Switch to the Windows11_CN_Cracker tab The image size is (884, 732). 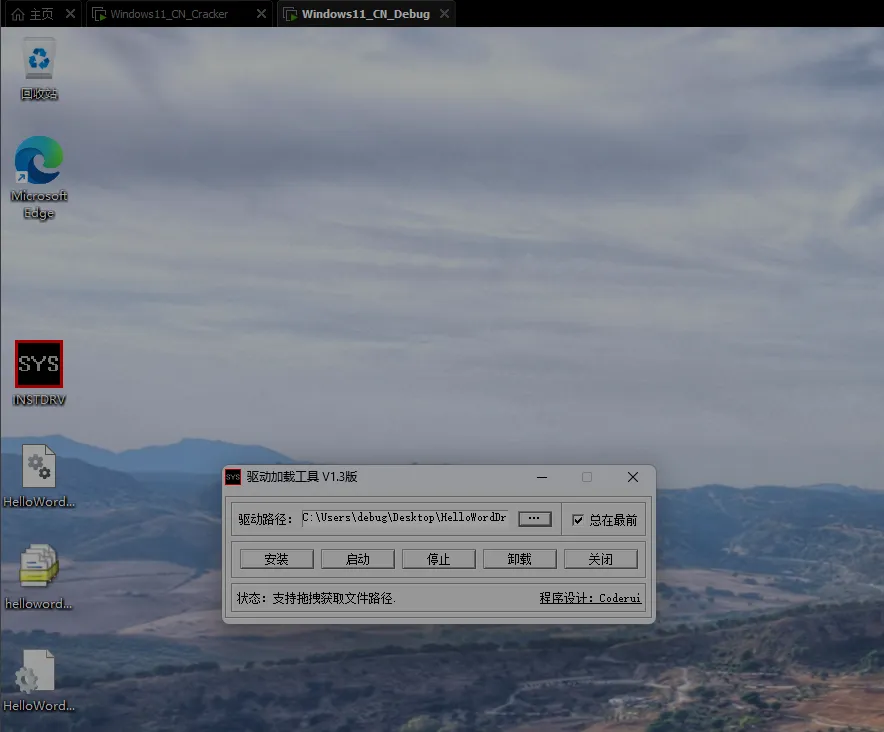[x=168, y=15]
